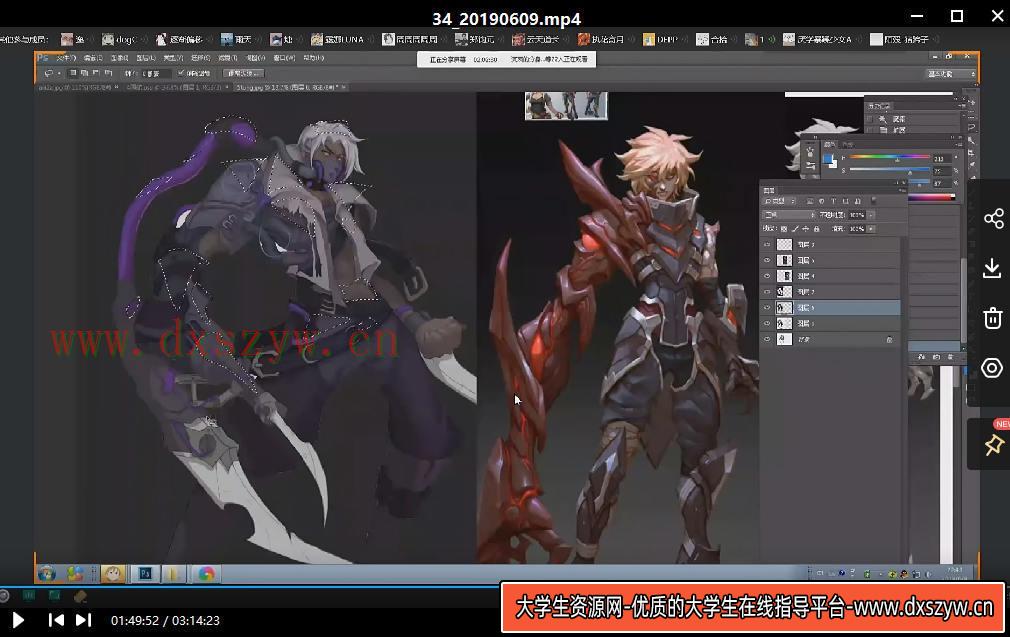Open the 帮助 (Help) menu in Photoshop

click(x=313, y=58)
